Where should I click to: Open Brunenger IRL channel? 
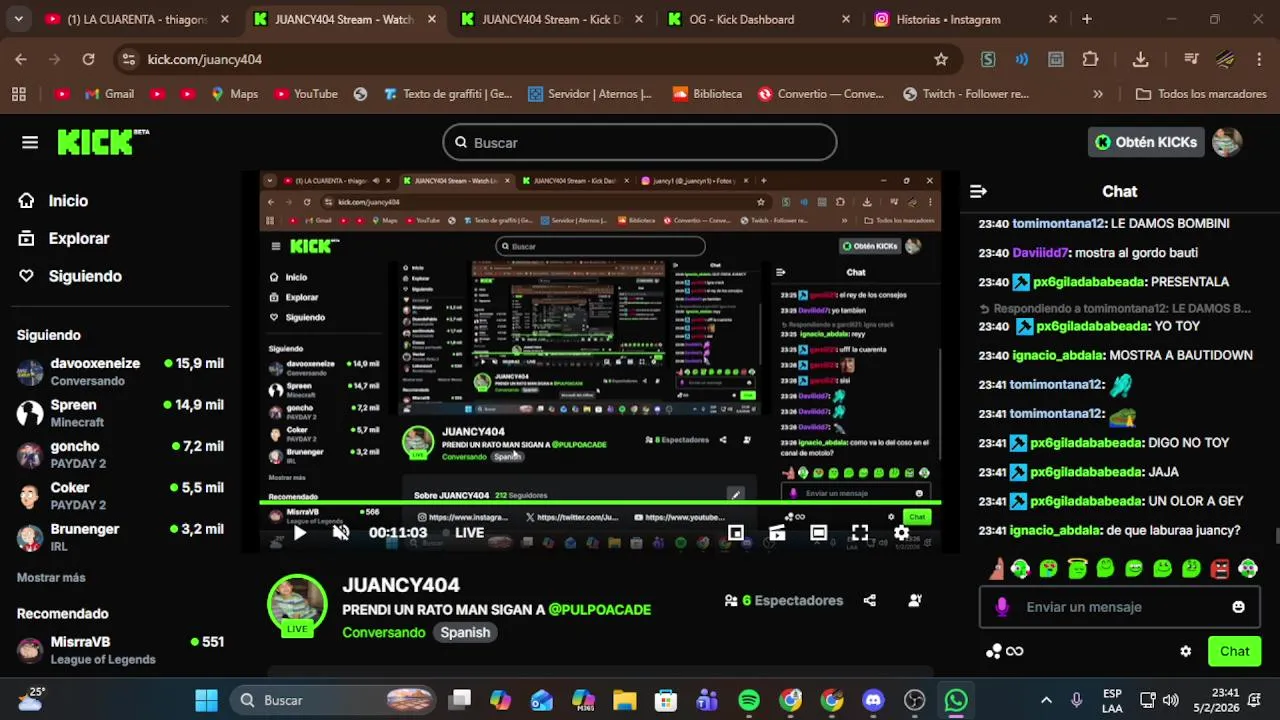pyautogui.click(x=120, y=538)
